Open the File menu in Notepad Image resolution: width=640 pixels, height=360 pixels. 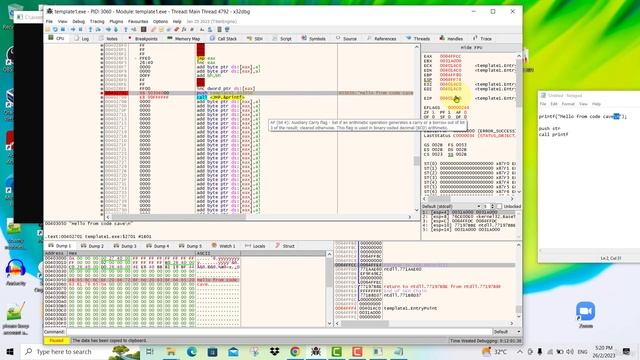(x=543, y=104)
